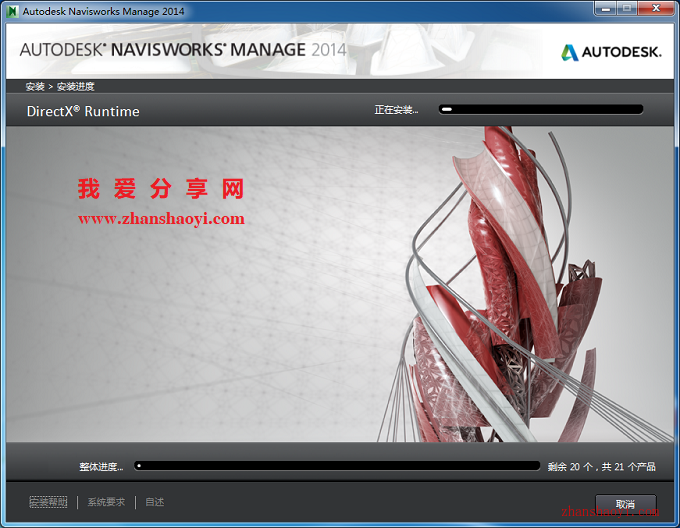Close the Navisworks installer window

point(656,9)
